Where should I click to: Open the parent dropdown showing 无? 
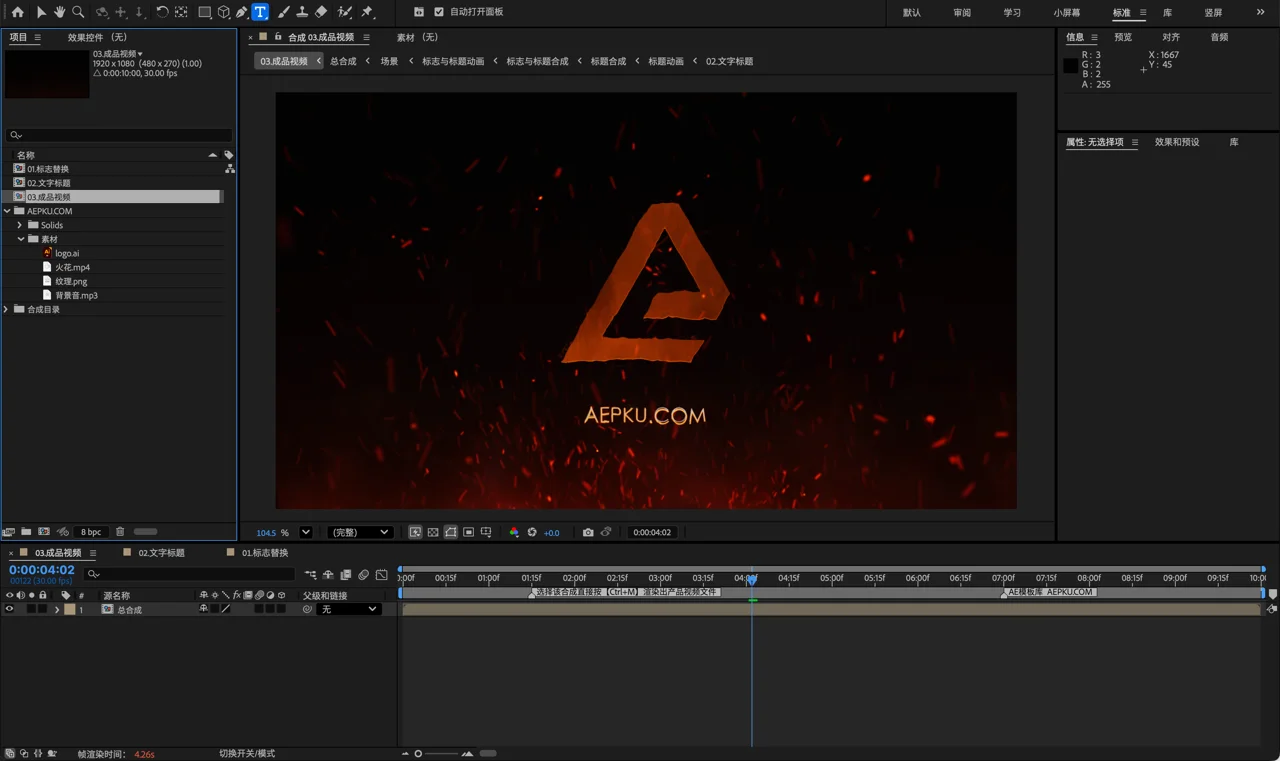coord(349,609)
